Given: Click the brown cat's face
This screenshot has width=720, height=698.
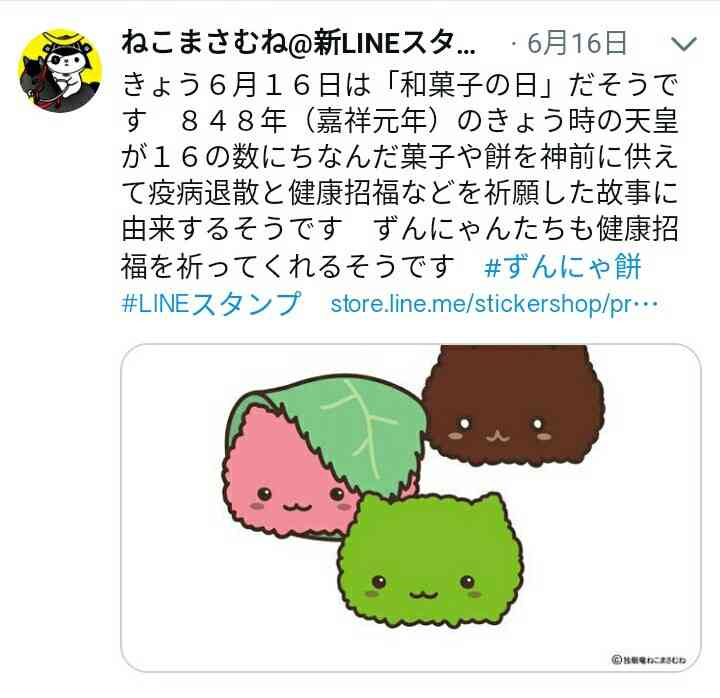Looking at the screenshot, I should point(501,430).
